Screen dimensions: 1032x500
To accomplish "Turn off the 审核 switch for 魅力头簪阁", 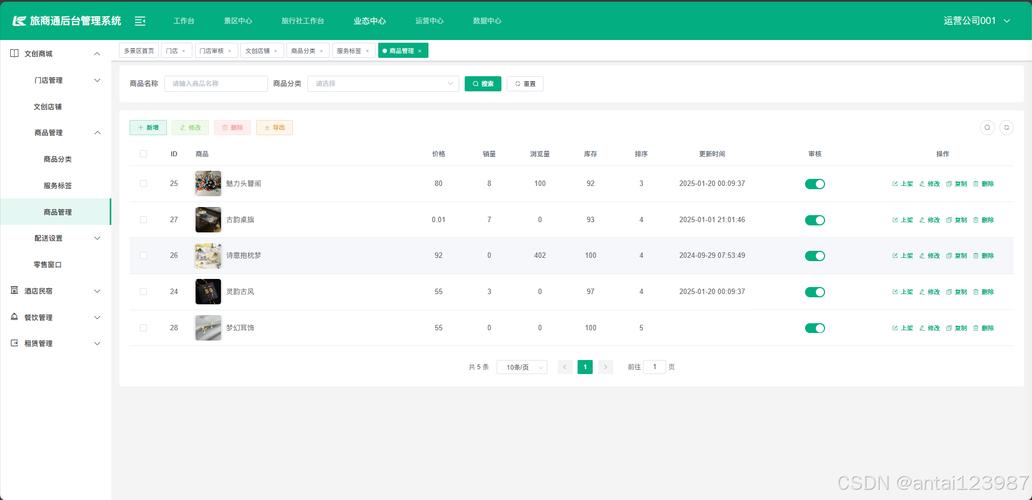I will [815, 184].
